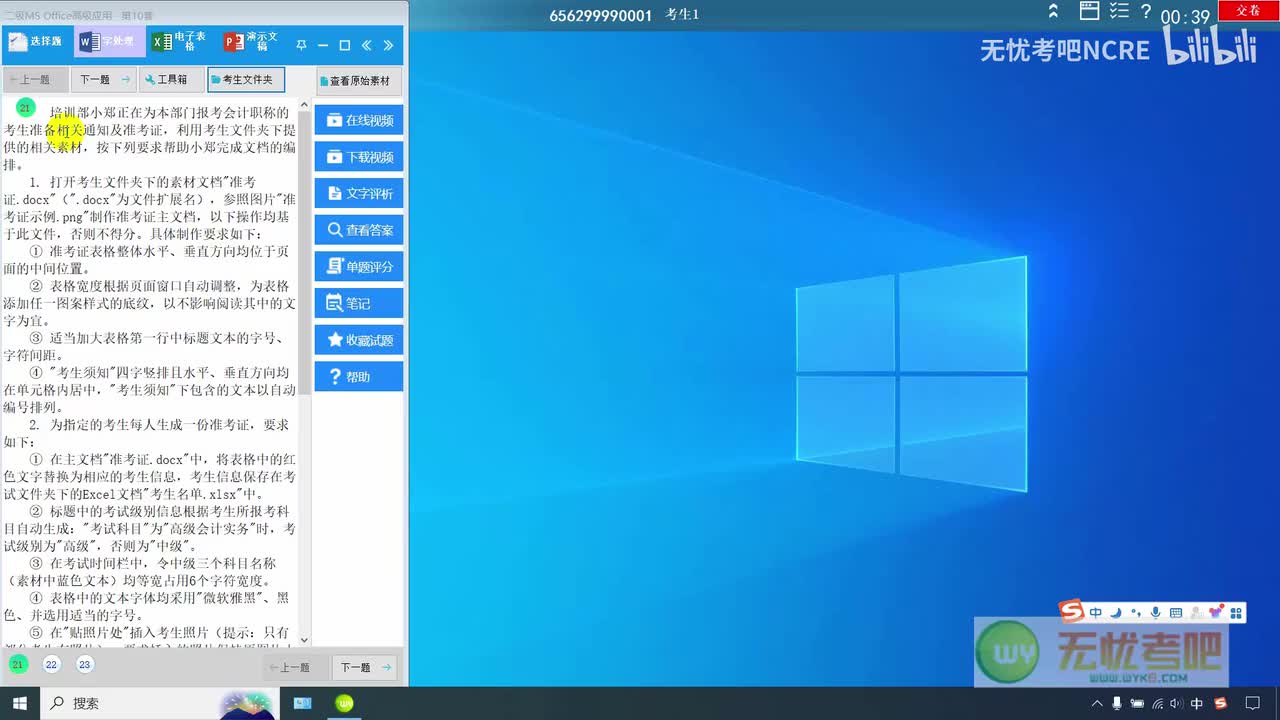Click the bottom 下一题 button
The image size is (1280, 720).
pyautogui.click(x=363, y=667)
